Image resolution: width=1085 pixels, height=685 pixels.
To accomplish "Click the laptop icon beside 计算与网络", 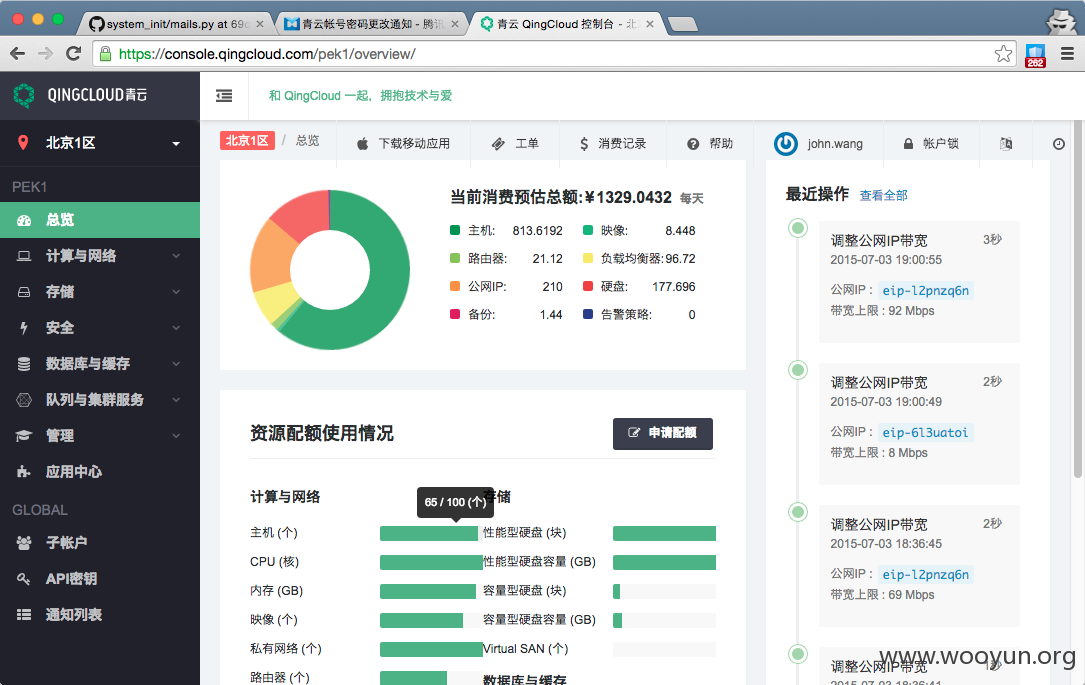I will click(x=24, y=256).
